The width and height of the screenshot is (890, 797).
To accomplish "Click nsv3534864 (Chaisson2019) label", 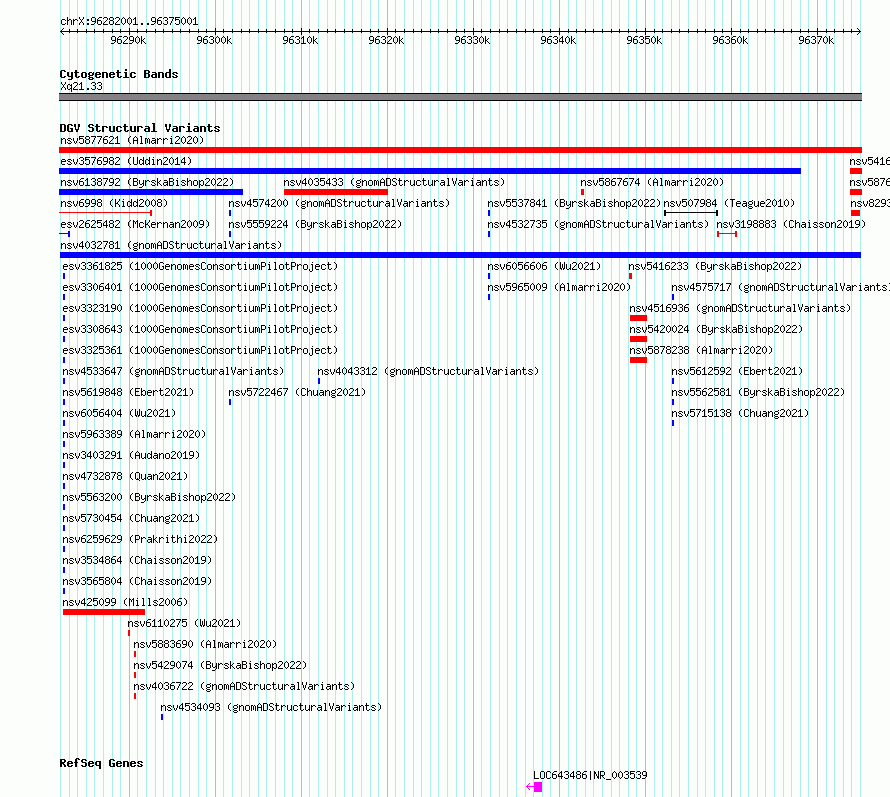I will 137,560.
